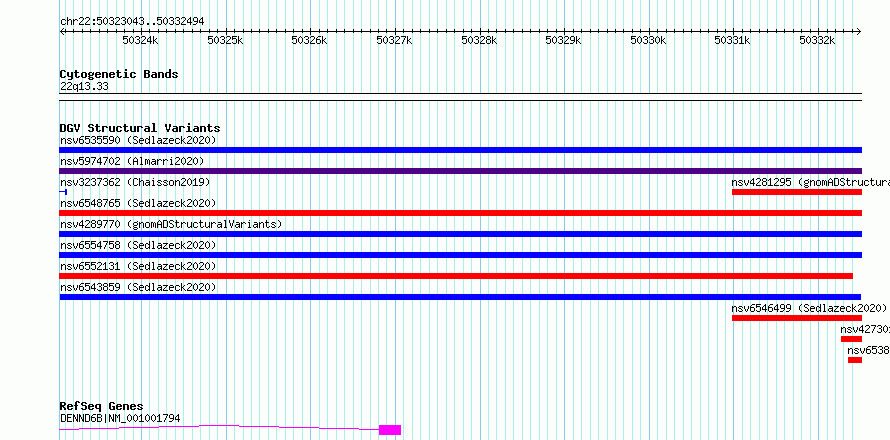
Task: Click the cytogenetic band 22q13.33 line
Action: coord(460,97)
